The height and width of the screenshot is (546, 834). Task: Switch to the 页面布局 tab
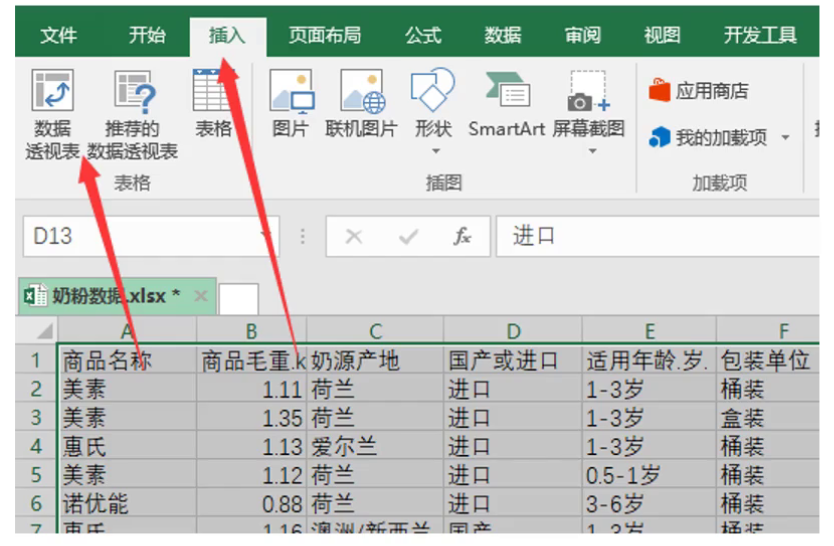click(x=324, y=36)
